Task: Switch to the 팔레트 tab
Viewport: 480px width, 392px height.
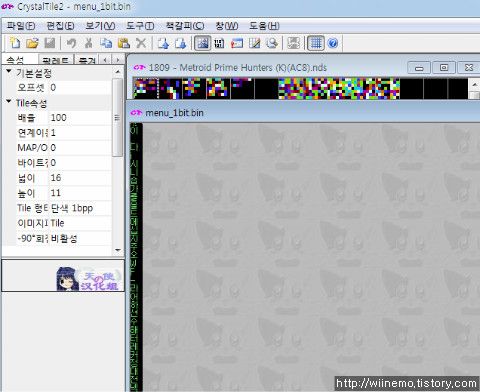Action: click(x=56, y=60)
